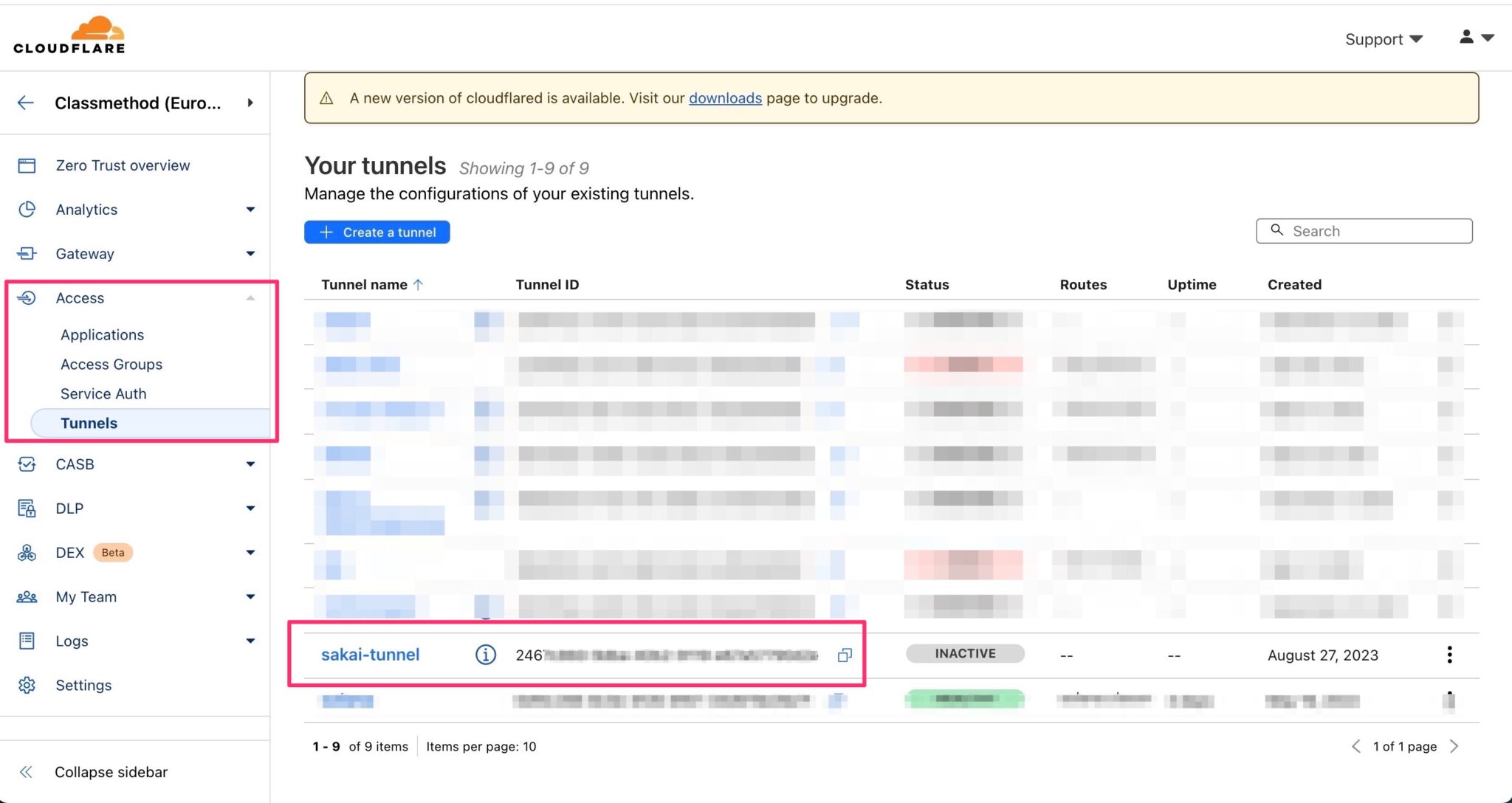This screenshot has width=1512, height=803.
Task: Select the DLP sidebar icon
Action: tap(27, 508)
